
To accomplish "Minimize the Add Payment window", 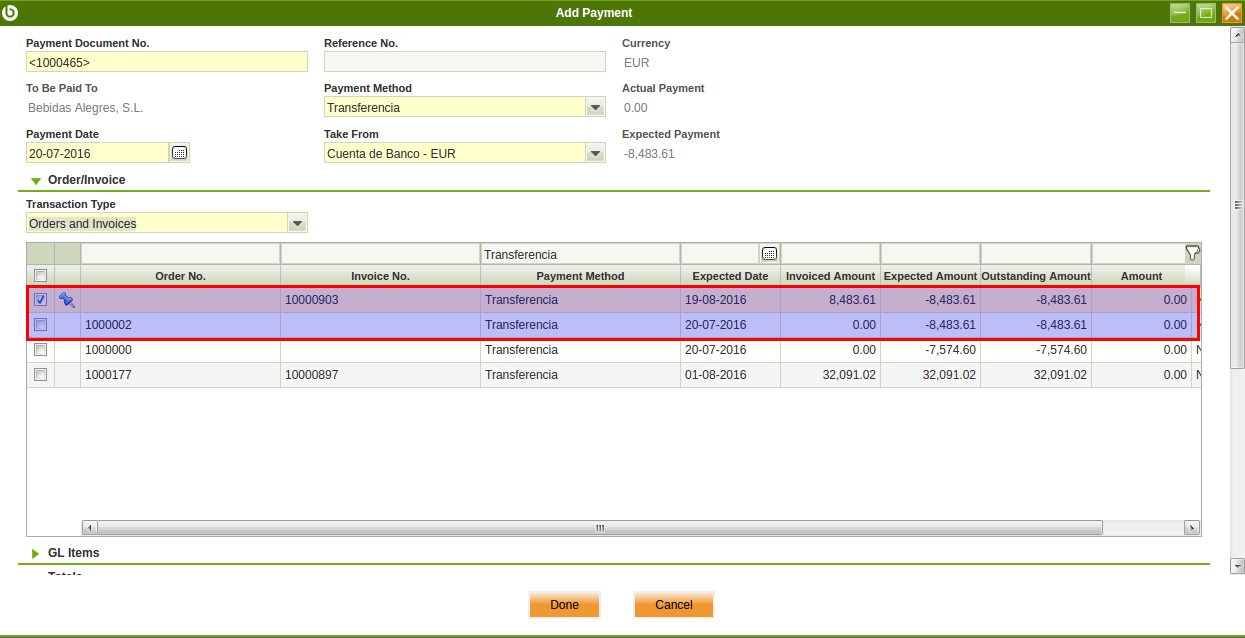I will [x=1180, y=13].
